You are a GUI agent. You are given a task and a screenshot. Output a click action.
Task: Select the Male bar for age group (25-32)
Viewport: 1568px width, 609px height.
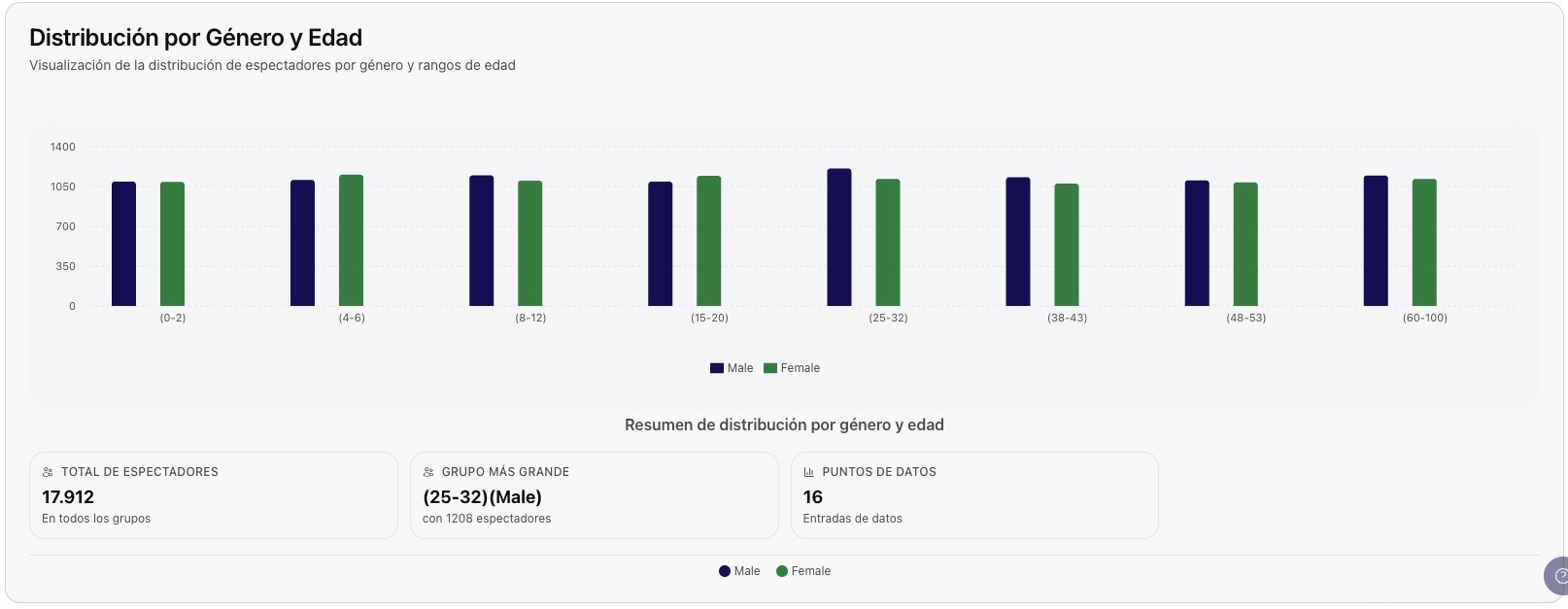pos(839,238)
